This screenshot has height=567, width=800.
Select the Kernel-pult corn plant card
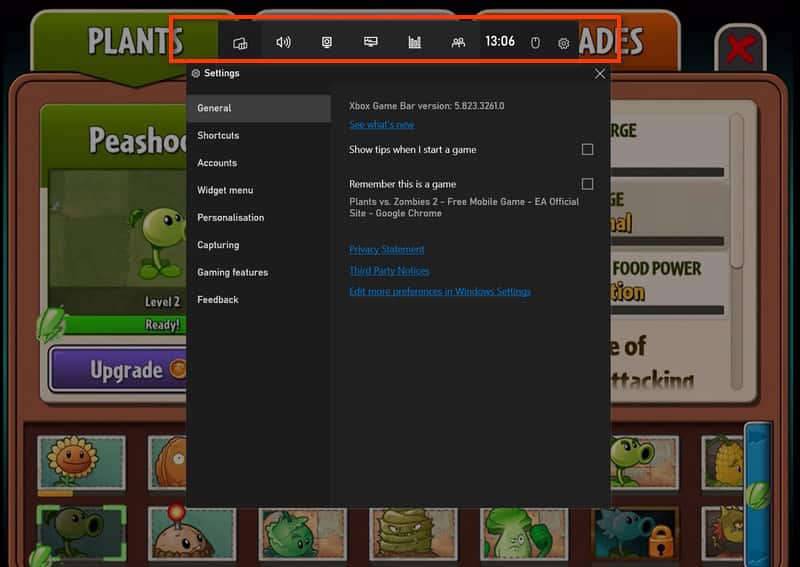[722, 463]
